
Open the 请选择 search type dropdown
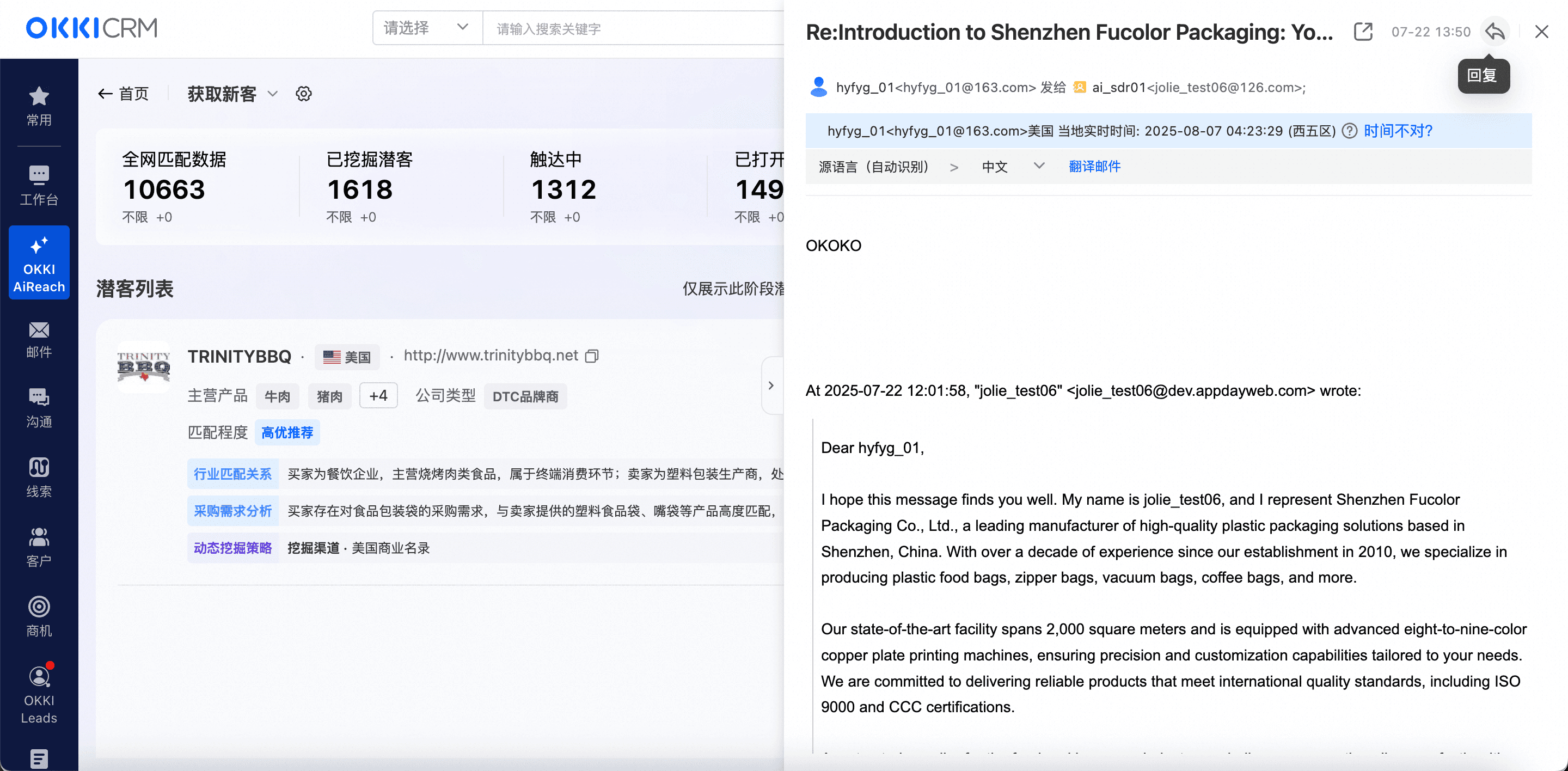pyautogui.click(x=427, y=28)
